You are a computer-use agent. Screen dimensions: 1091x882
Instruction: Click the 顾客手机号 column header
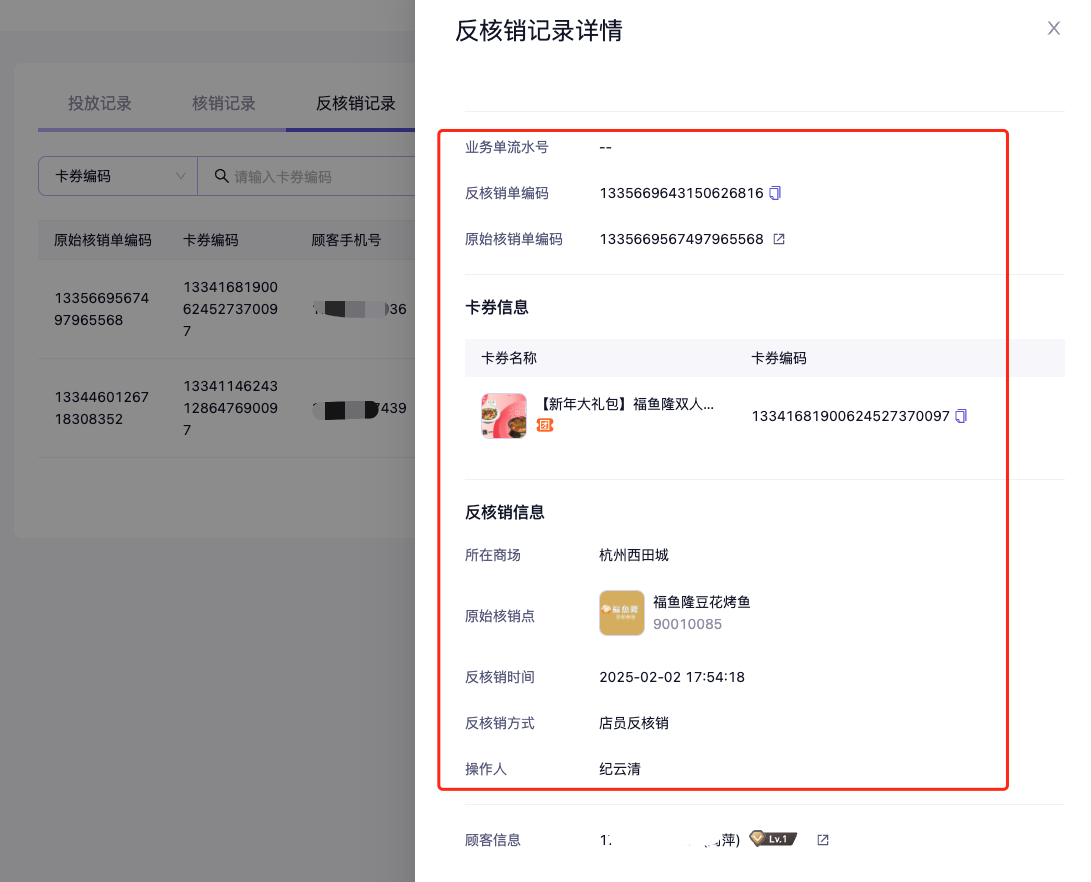tap(346, 240)
